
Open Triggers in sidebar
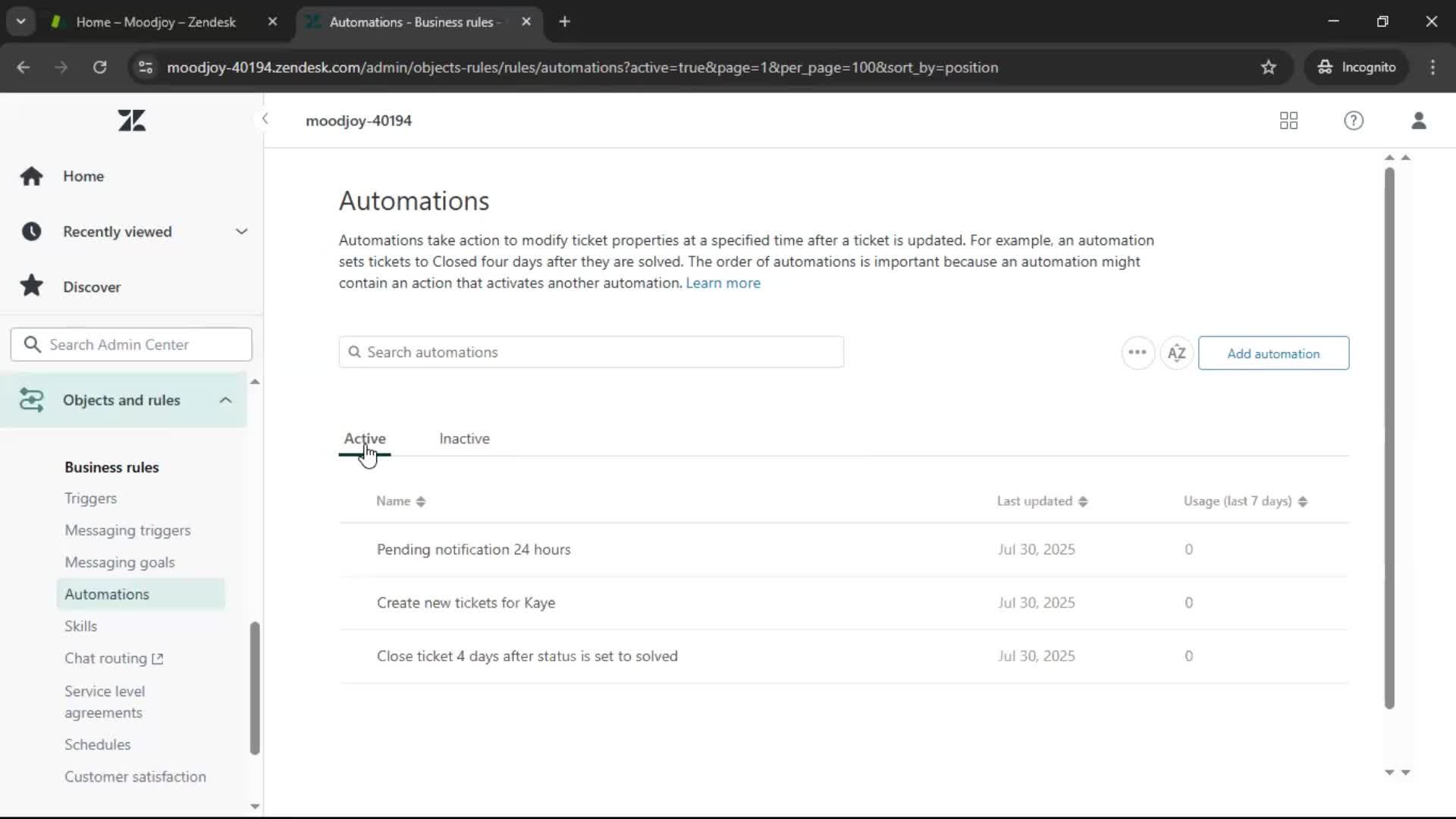pos(90,498)
